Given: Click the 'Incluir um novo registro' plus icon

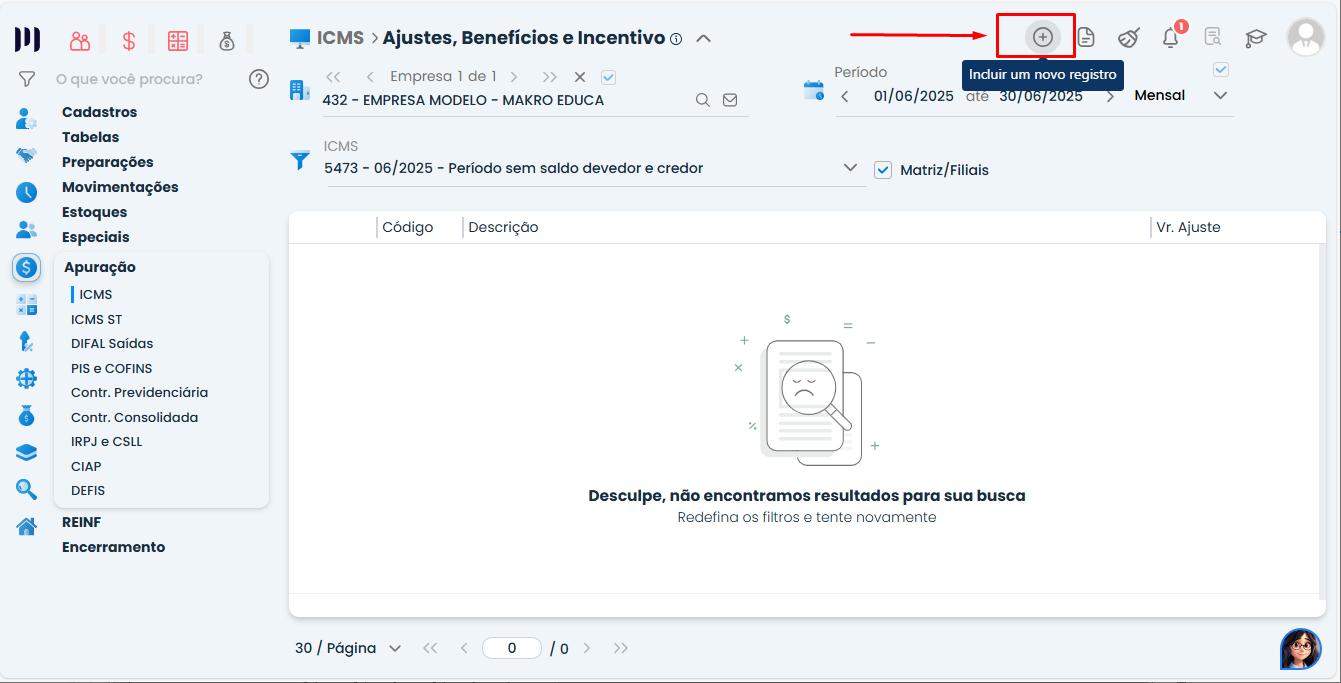Looking at the screenshot, I should [x=1043, y=36].
